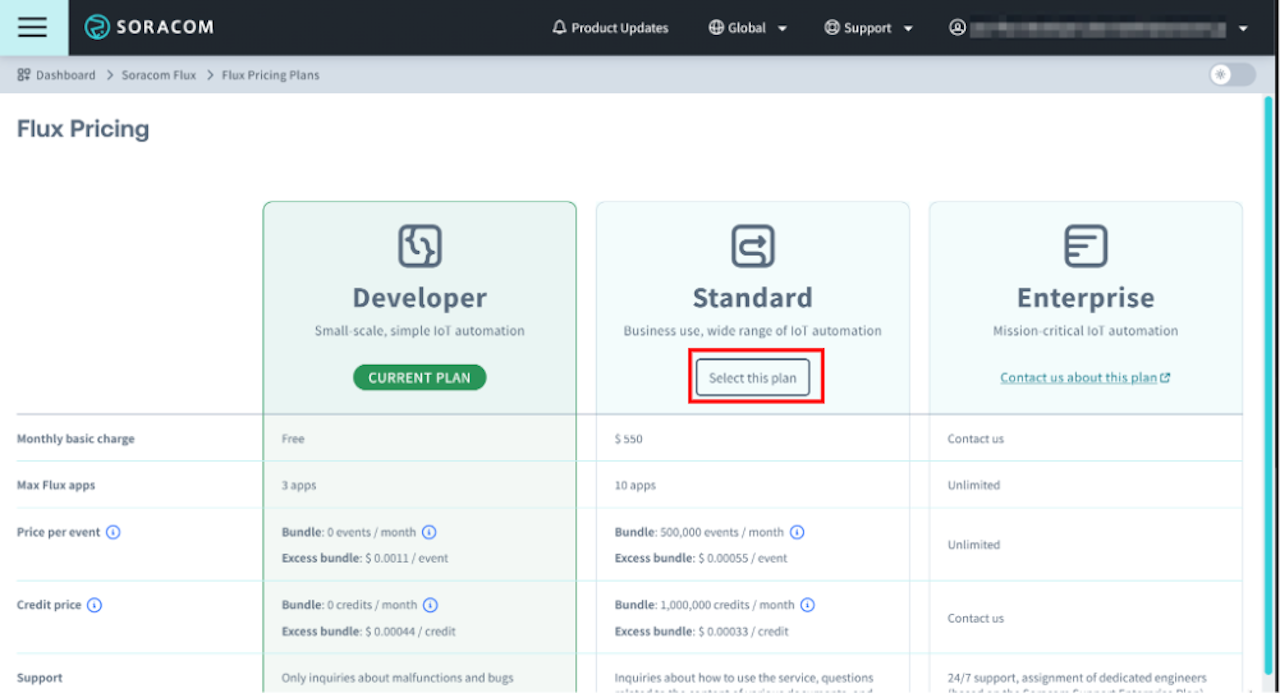
Task: Open Product Updates notifications
Action: tap(610, 28)
